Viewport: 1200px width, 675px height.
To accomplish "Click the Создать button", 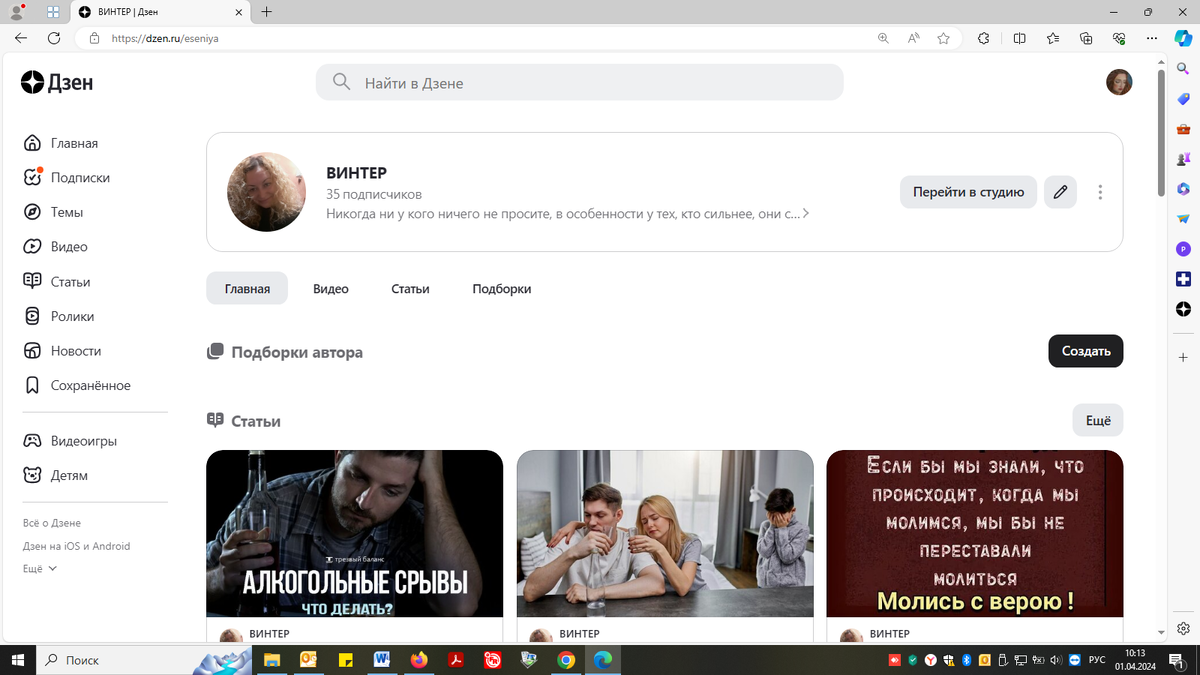I will click(x=1086, y=351).
